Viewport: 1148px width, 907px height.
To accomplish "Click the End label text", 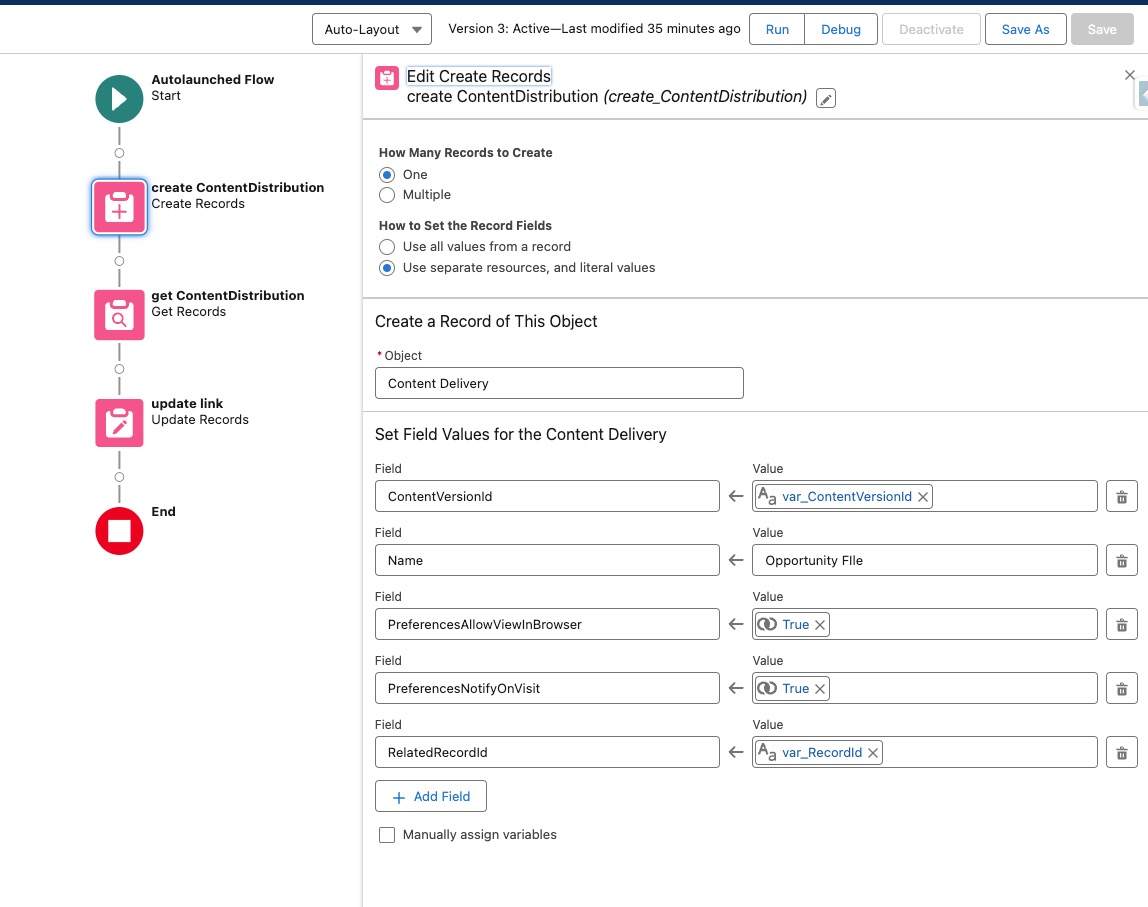I will point(163,512).
